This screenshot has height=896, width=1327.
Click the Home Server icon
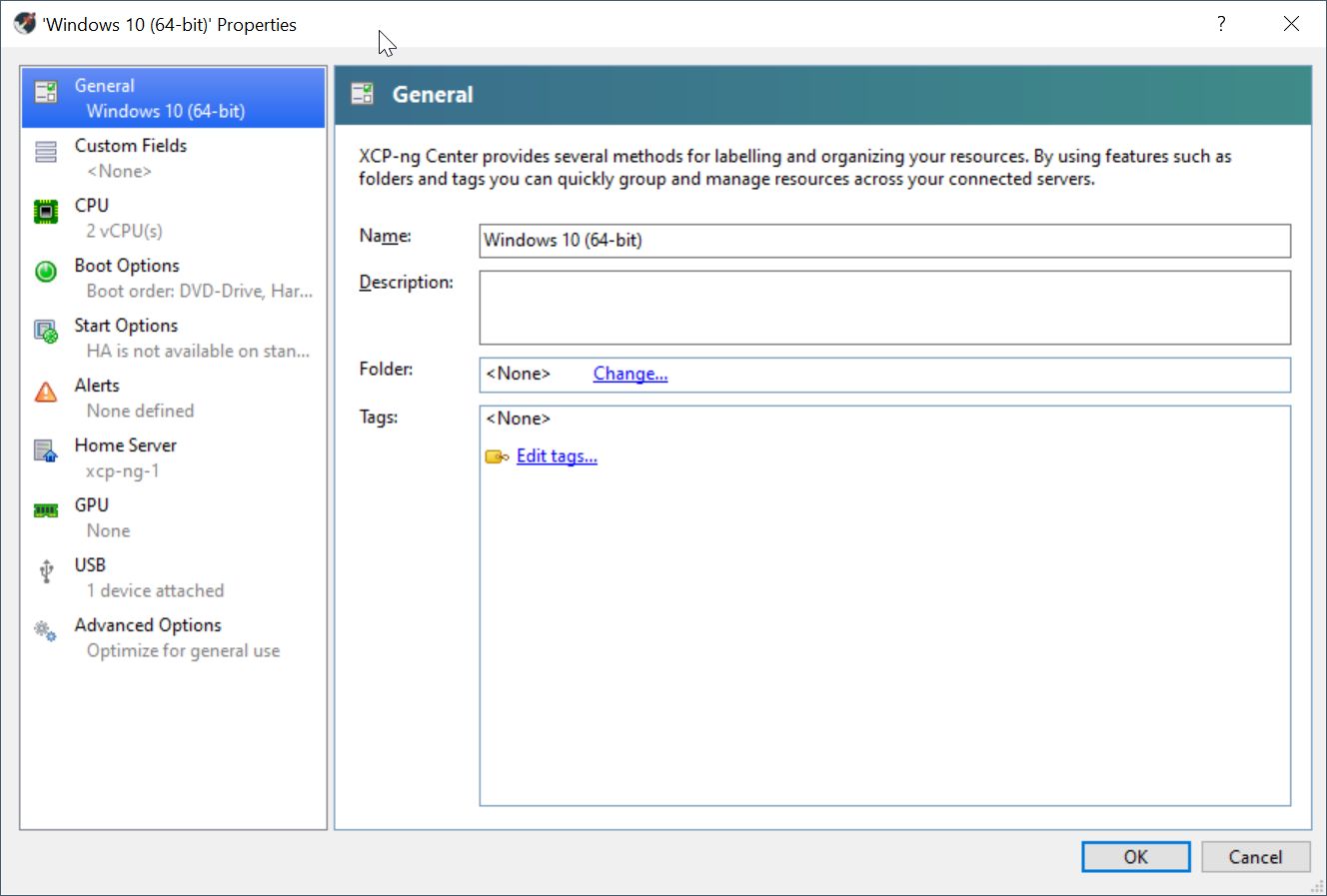pyautogui.click(x=46, y=451)
